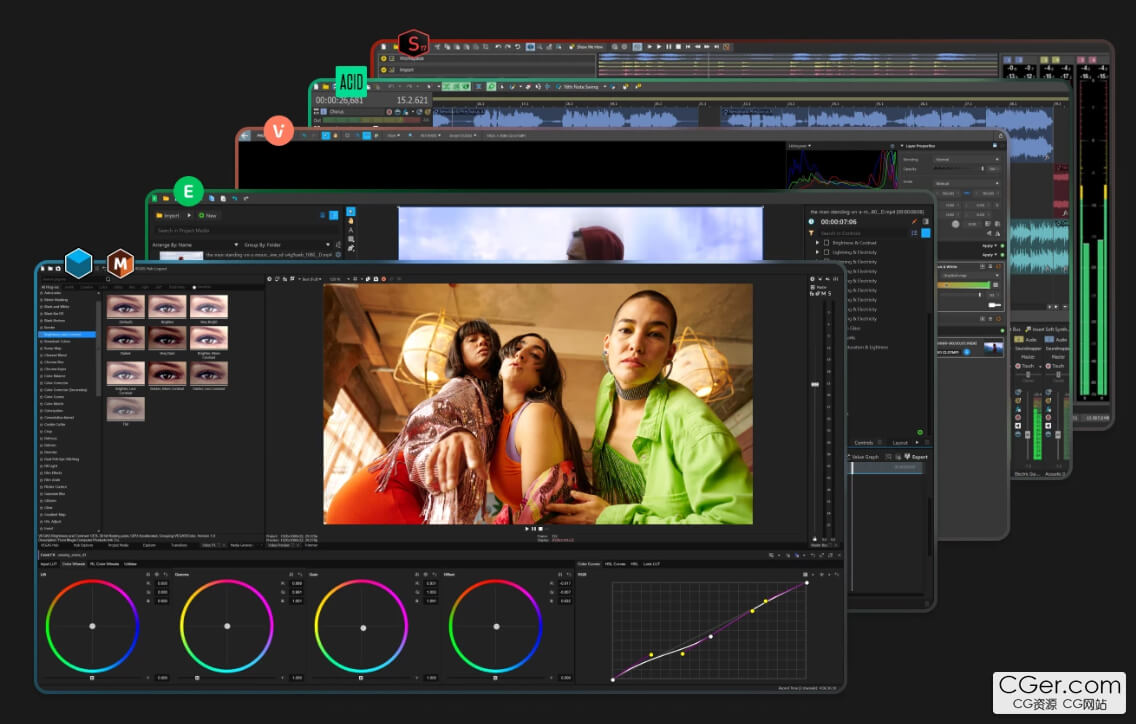Click the red record icon above preview
Screen dimensions: 1136x724
tap(383, 279)
